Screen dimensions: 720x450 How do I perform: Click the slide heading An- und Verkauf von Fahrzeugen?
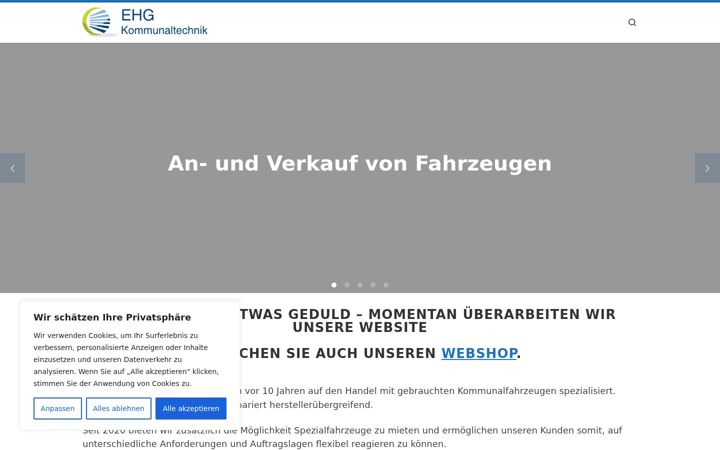360,163
